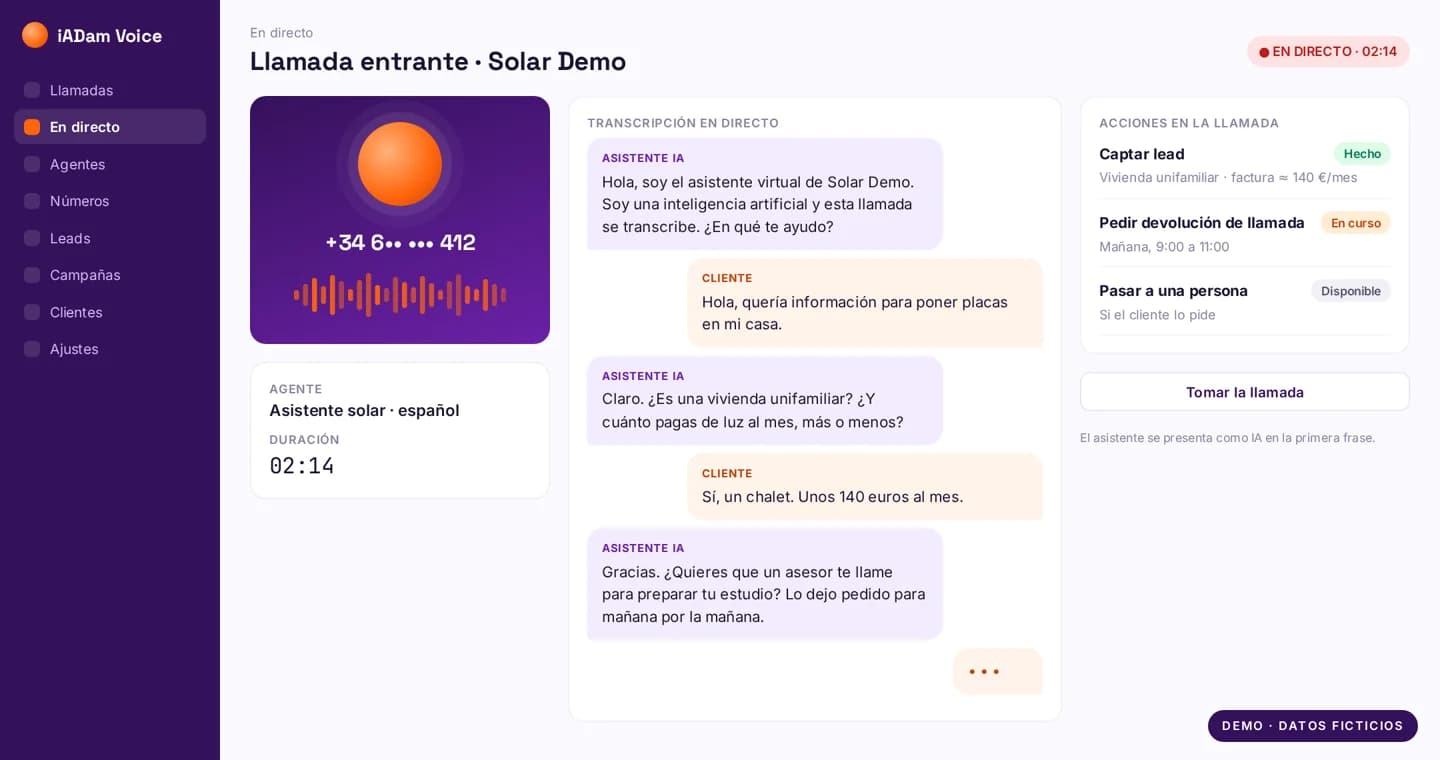
Task: Click the red live dot indicator
Action: [x=1264, y=52]
